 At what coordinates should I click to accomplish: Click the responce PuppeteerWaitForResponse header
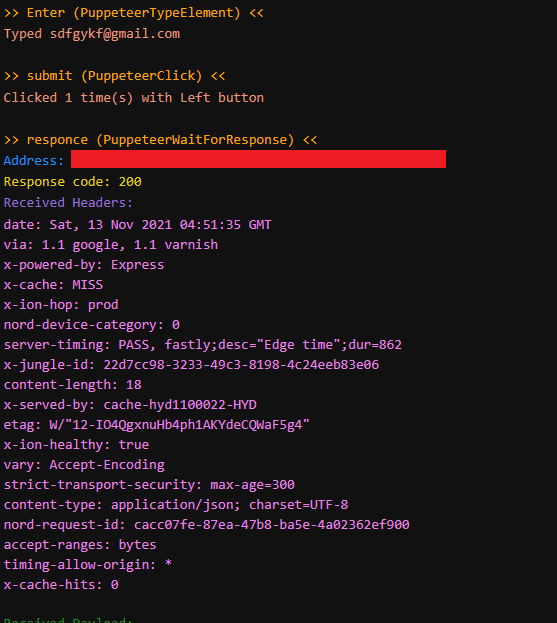(161, 140)
